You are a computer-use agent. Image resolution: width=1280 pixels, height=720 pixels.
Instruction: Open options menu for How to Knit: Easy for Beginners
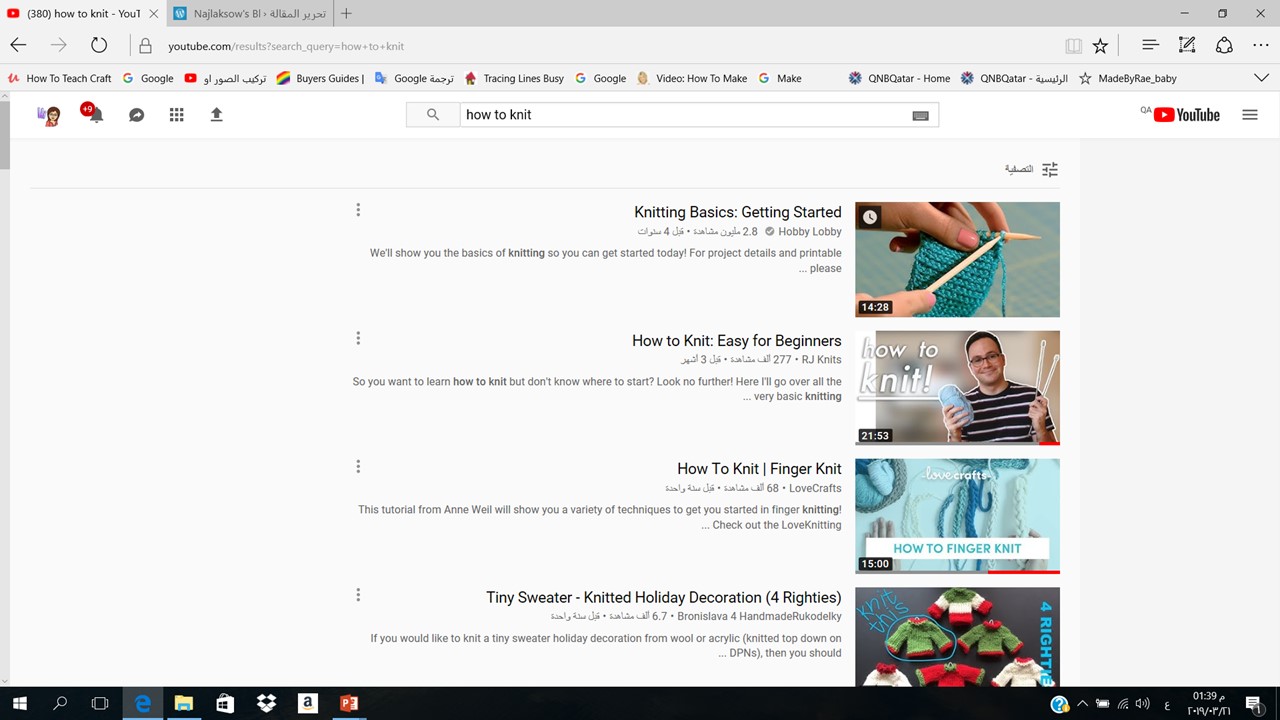358,338
